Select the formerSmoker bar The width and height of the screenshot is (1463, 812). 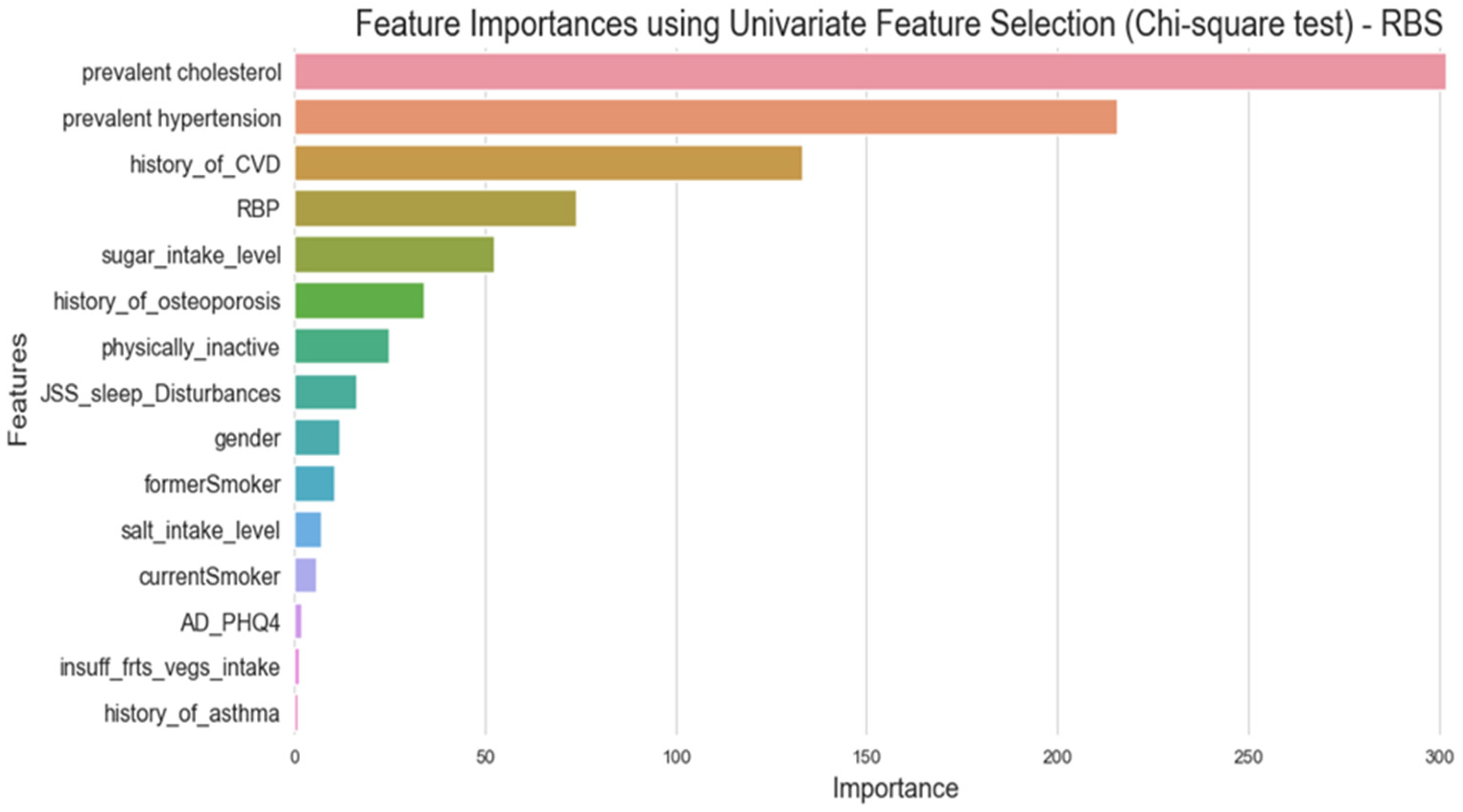coord(315,483)
